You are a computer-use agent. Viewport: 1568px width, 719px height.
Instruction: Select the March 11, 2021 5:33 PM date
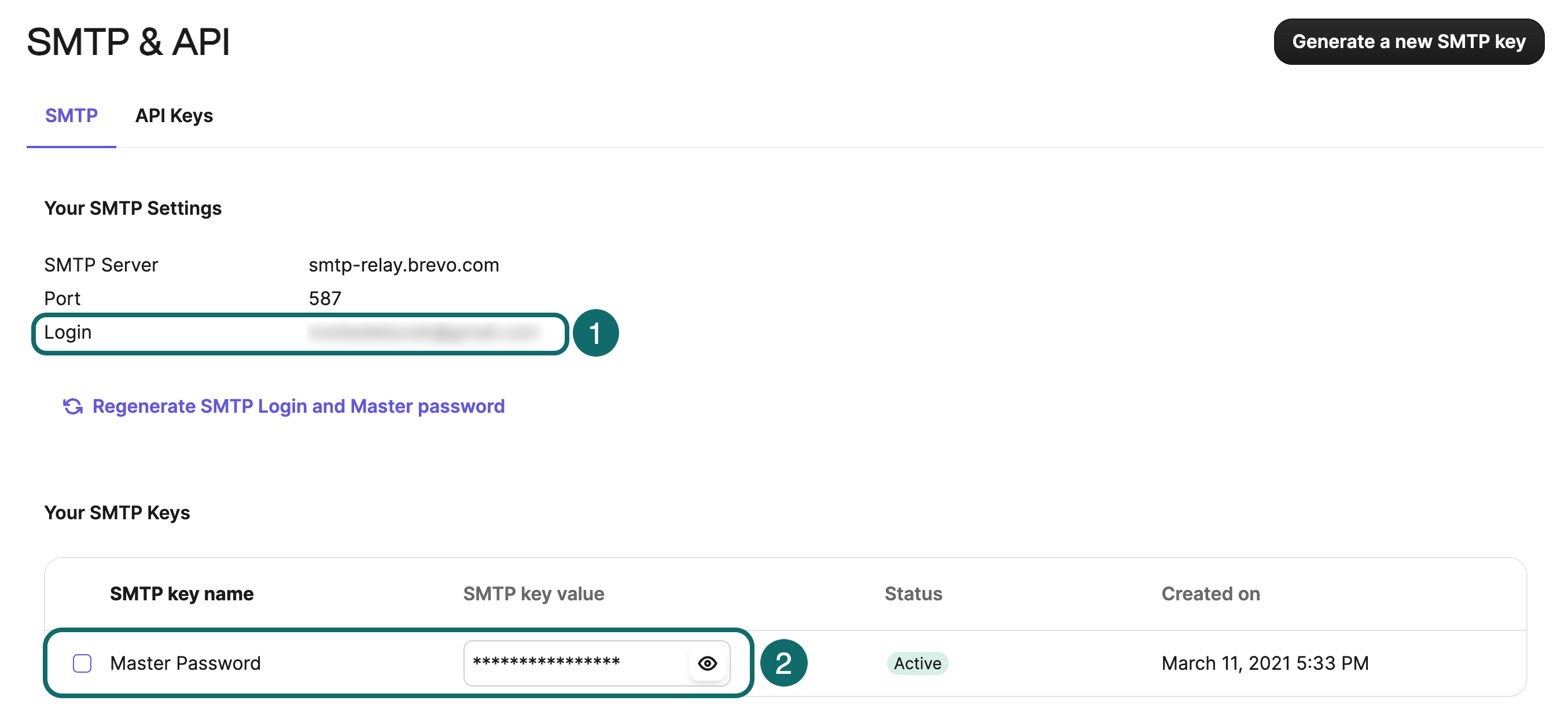1265,663
